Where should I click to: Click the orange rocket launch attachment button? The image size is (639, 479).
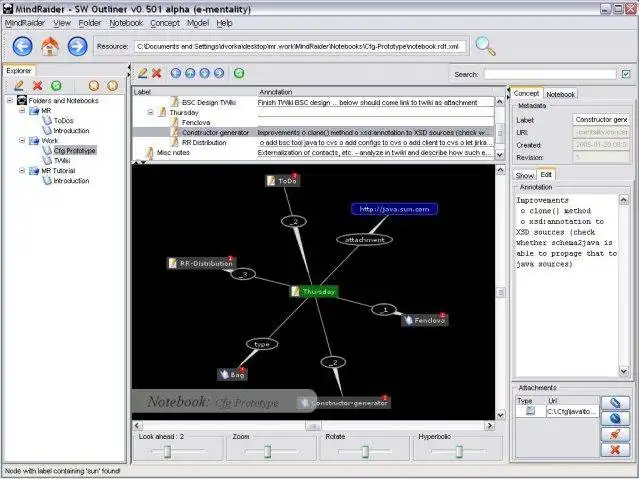click(615, 434)
